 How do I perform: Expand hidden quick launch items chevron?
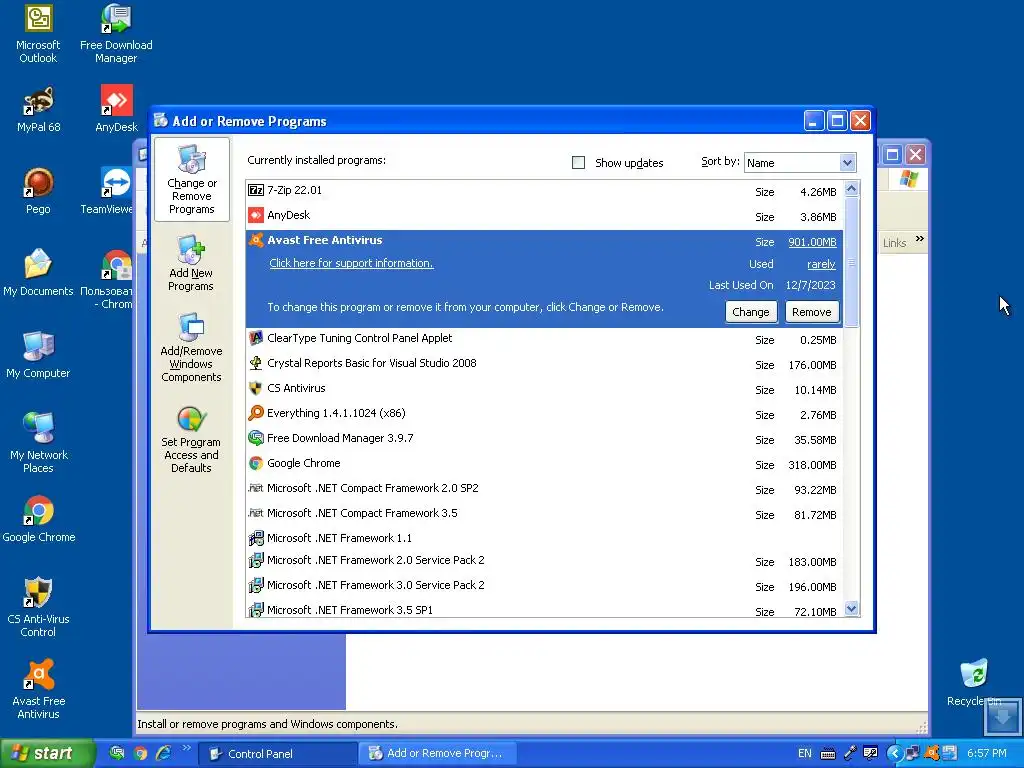[x=187, y=748]
